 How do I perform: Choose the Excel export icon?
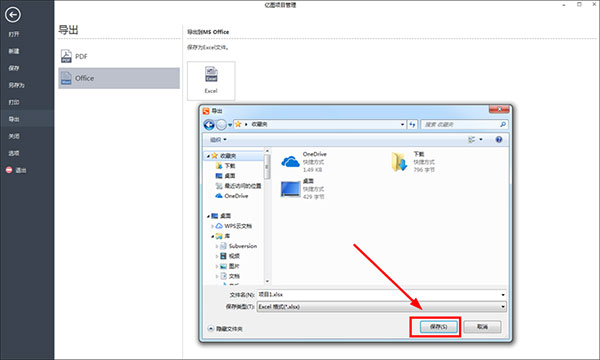(211, 81)
